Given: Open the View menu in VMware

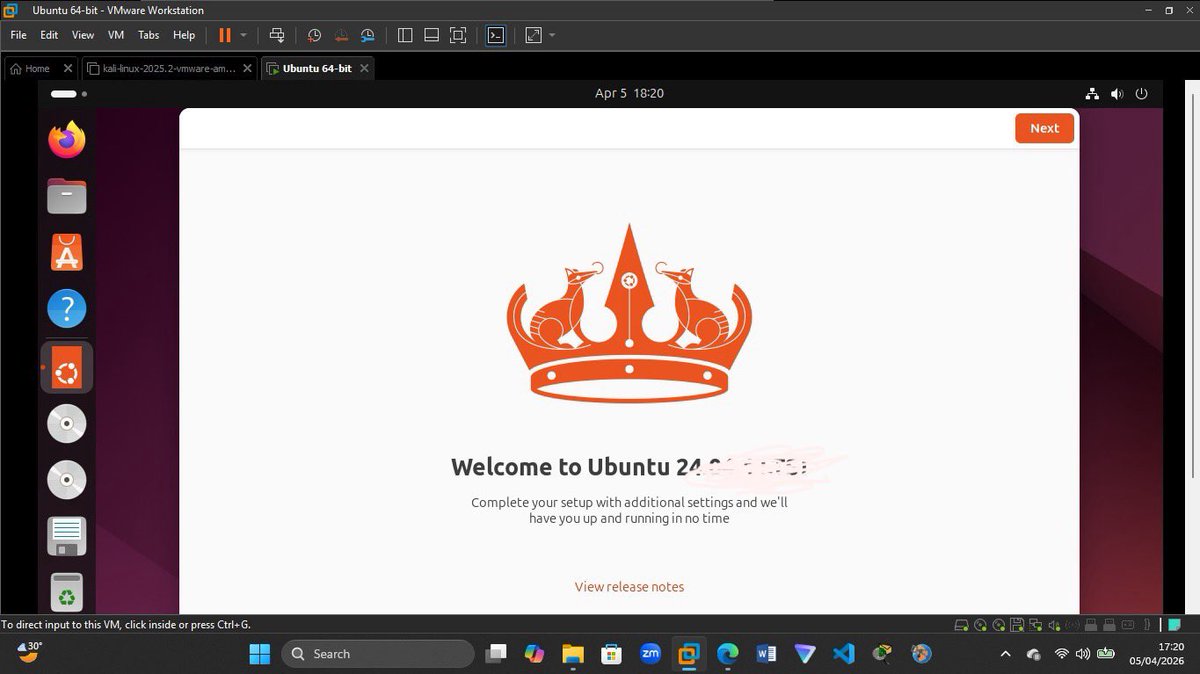Looking at the screenshot, I should click(83, 35).
